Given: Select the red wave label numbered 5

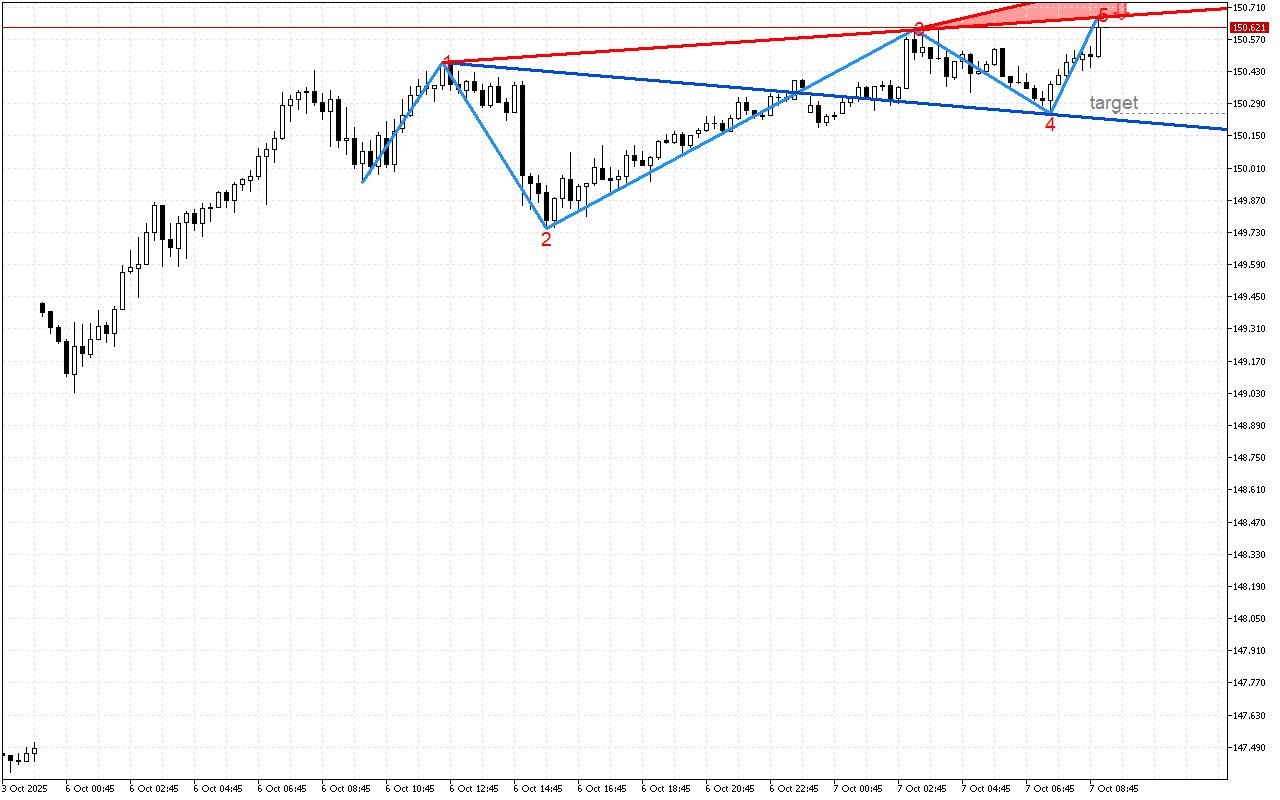Looking at the screenshot, I should point(1102,15).
